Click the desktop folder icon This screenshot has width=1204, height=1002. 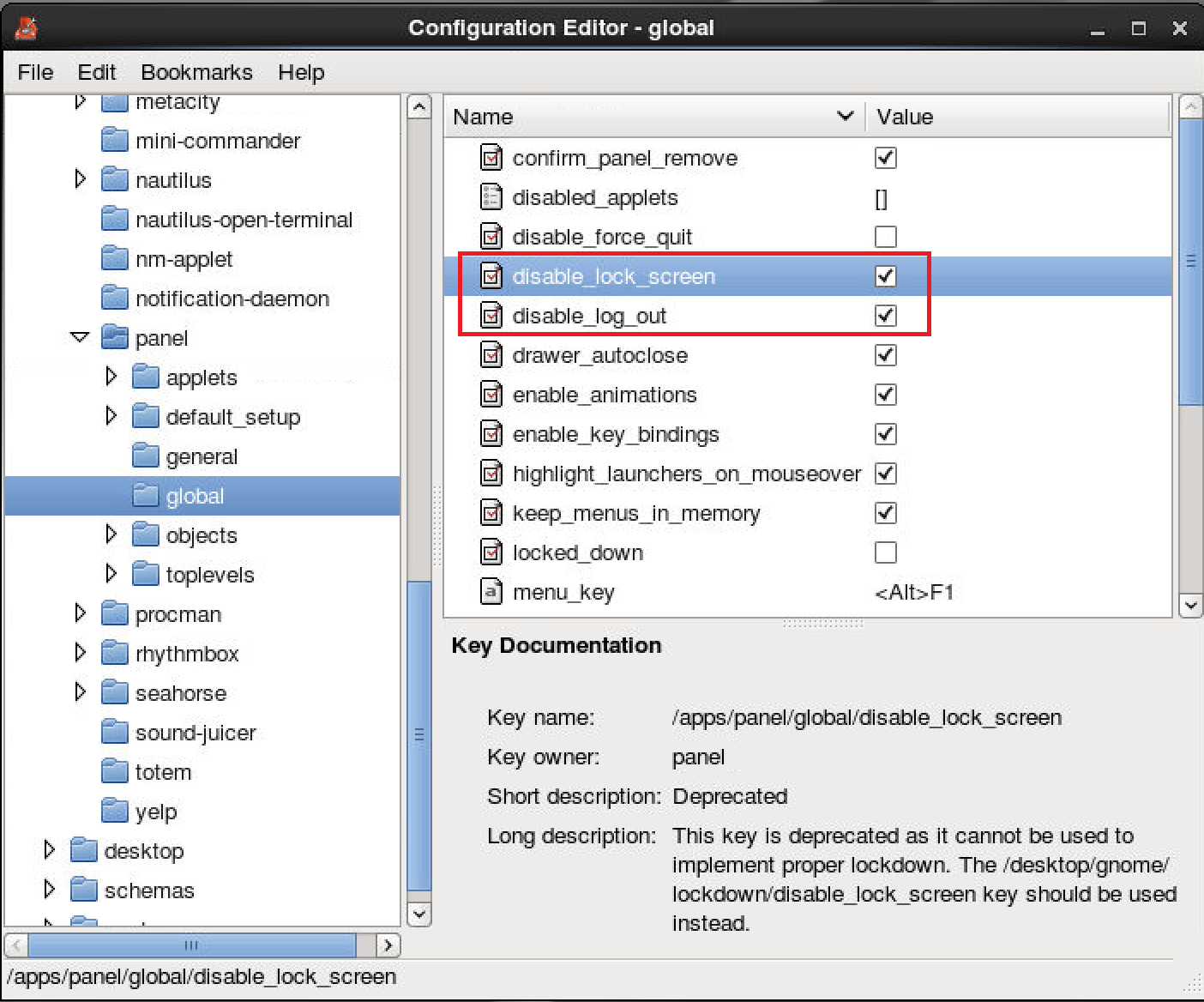pyautogui.click(x=84, y=850)
